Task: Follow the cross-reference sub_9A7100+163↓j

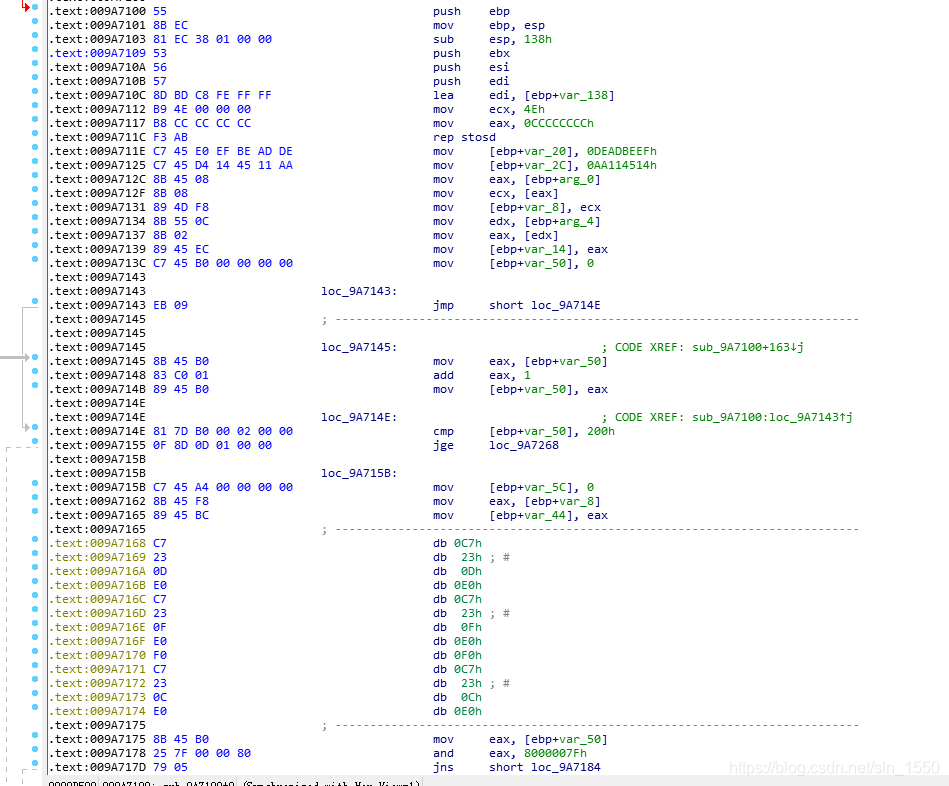Action: (x=748, y=347)
